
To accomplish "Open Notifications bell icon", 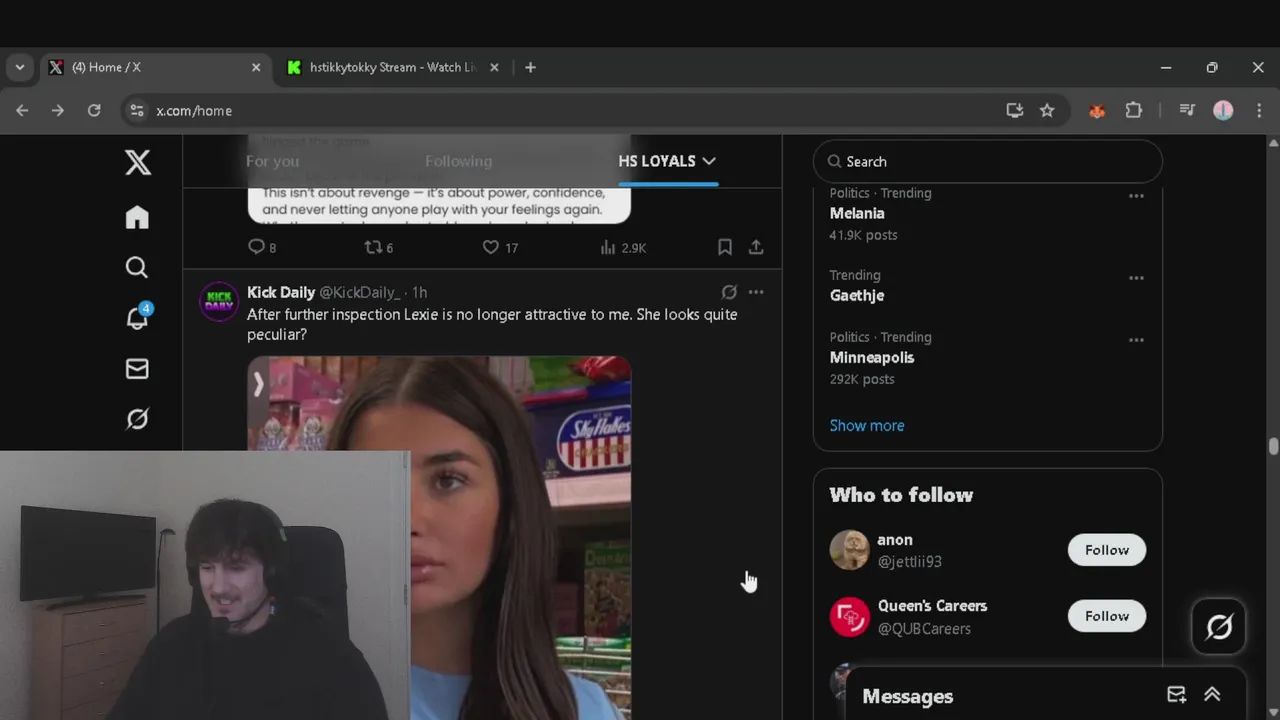I will 137,317.
